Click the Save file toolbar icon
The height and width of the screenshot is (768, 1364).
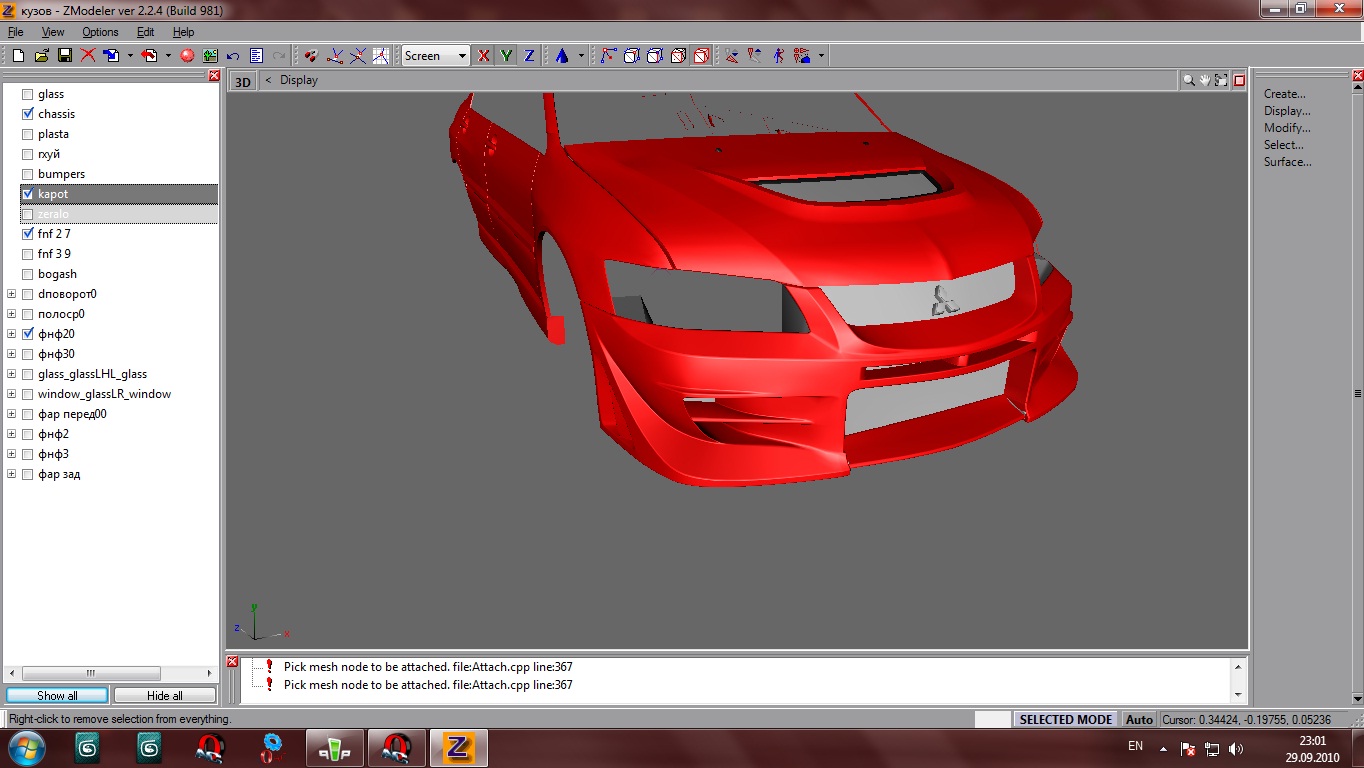click(x=64, y=56)
